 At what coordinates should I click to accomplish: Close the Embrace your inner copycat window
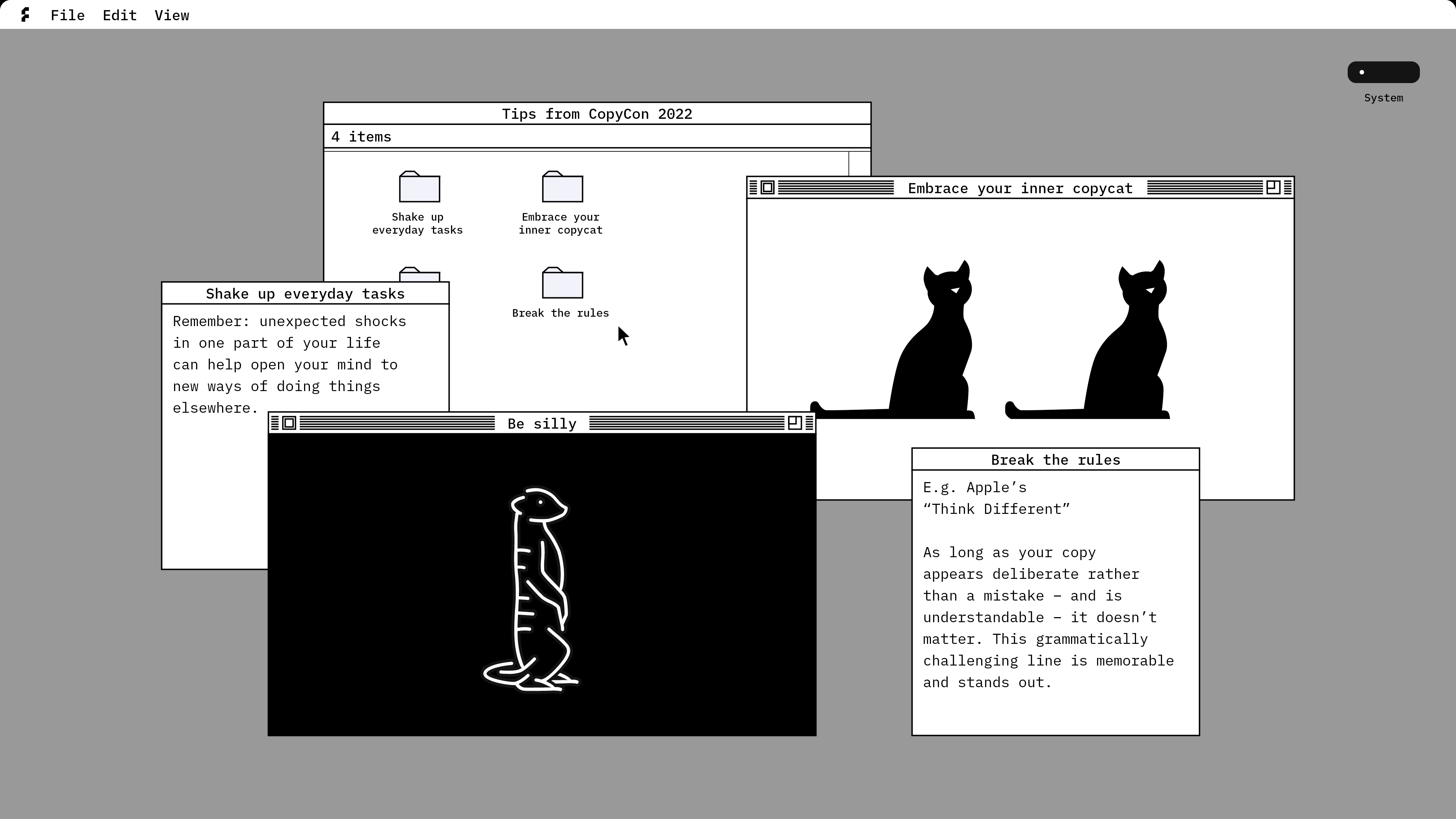pos(767,188)
